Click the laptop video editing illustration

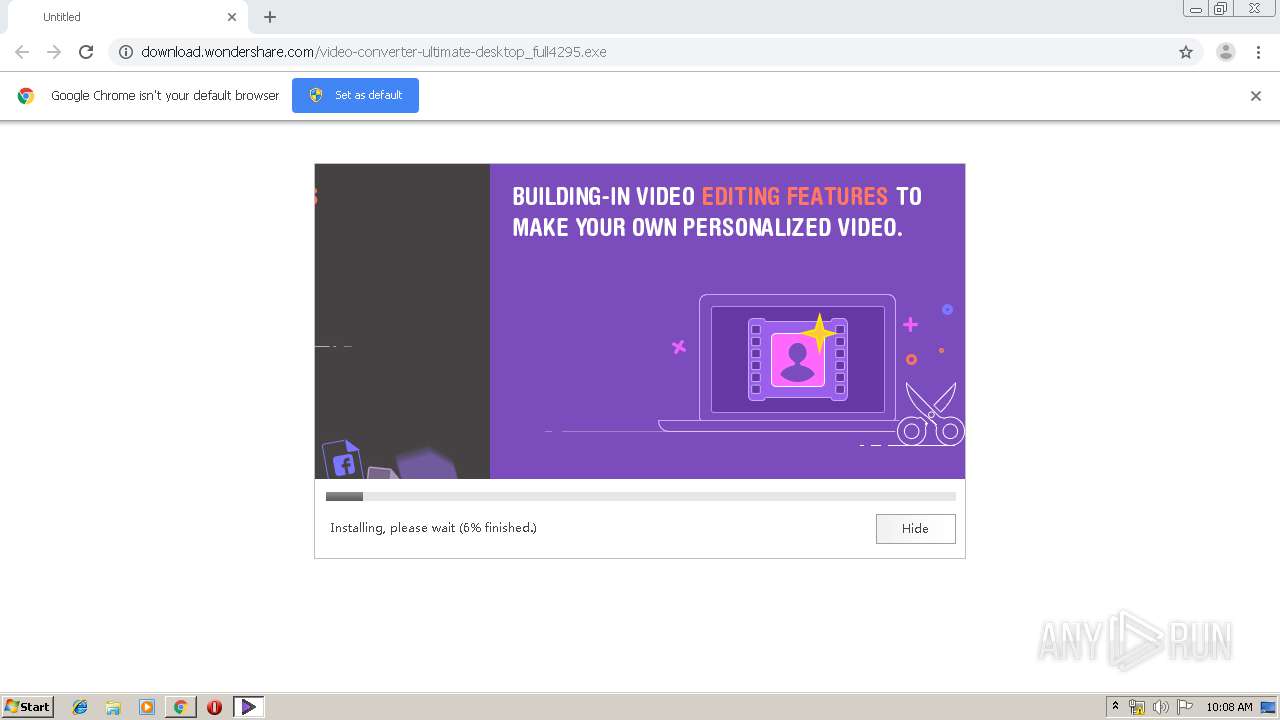(x=797, y=362)
